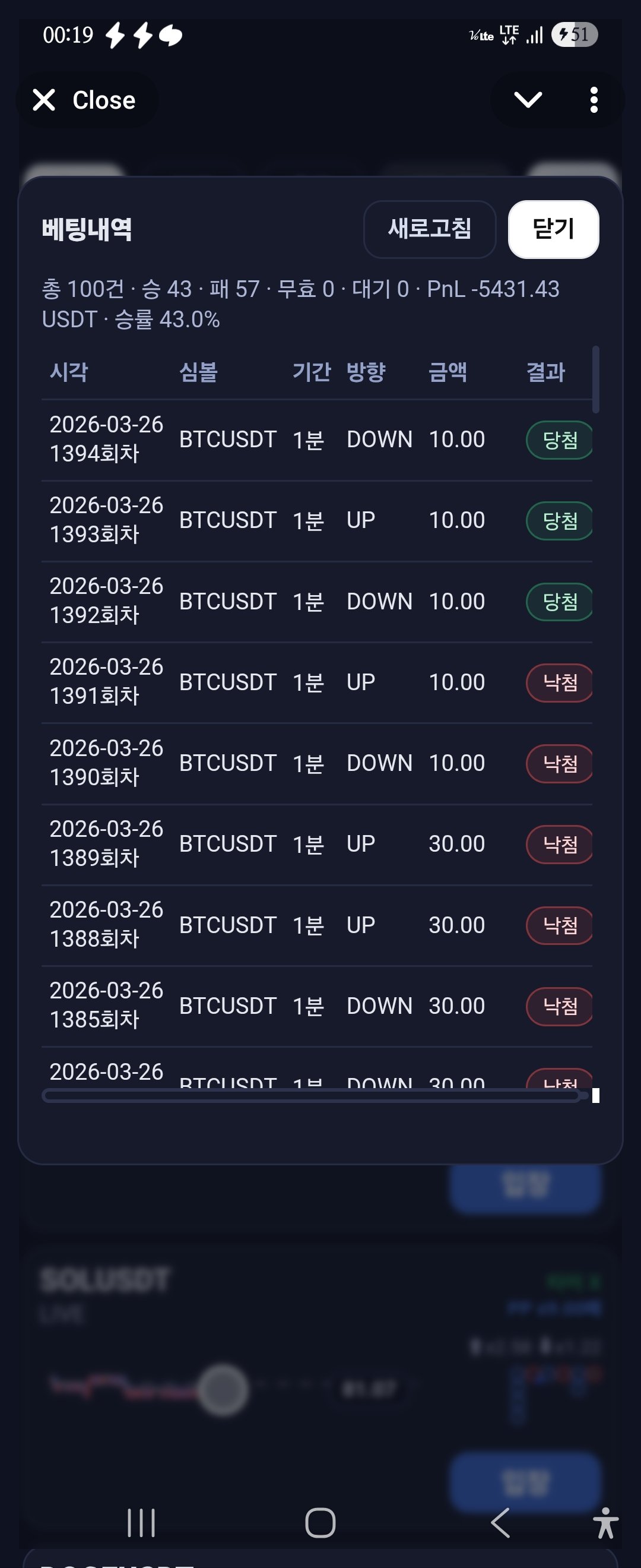641x1568 pixels.
Task: Tap the battery indicator in status bar
Action: click(574, 34)
